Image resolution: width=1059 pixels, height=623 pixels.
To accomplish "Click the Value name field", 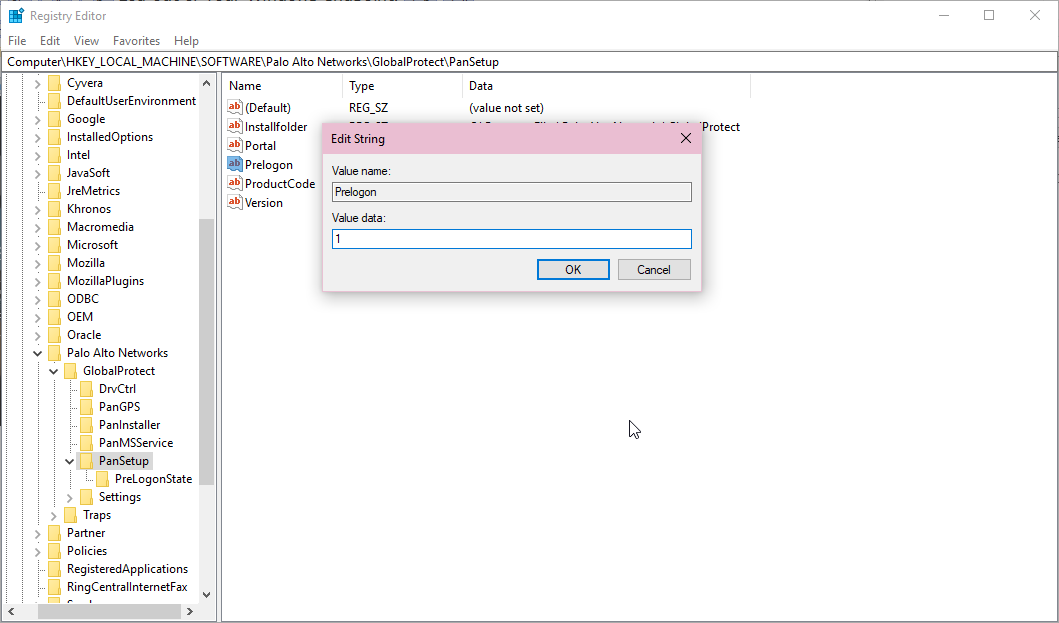I will click(x=511, y=192).
